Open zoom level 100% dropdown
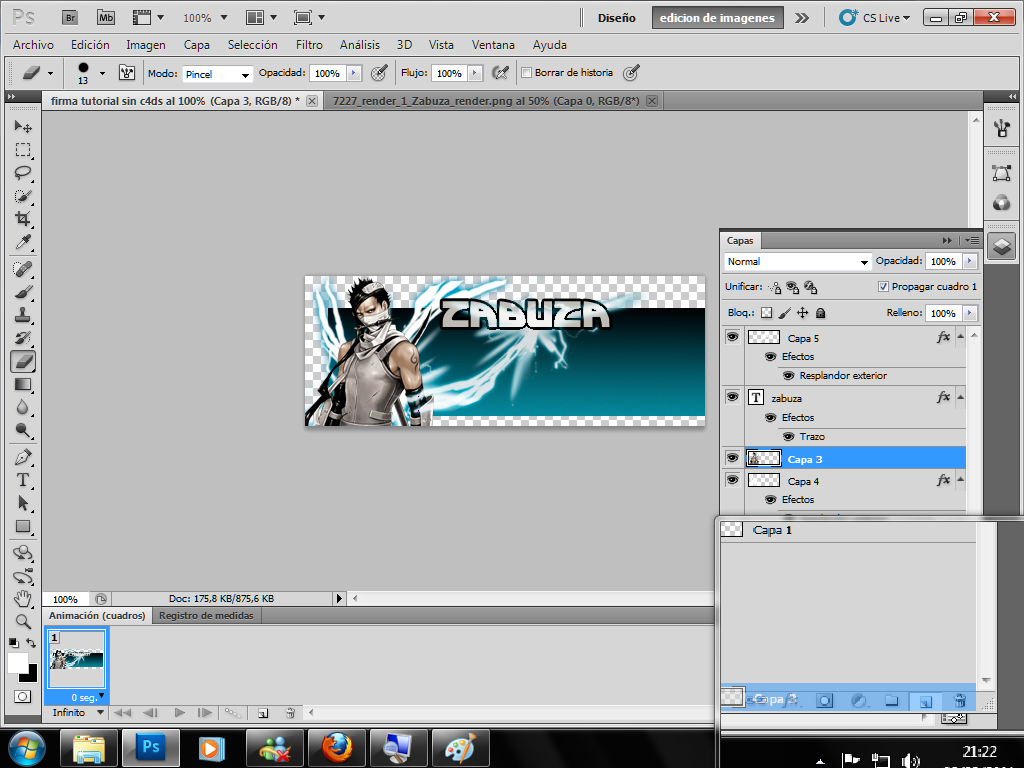Viewport: 1024px width, 768px height. pyautogui.click(x=224, y=18)
